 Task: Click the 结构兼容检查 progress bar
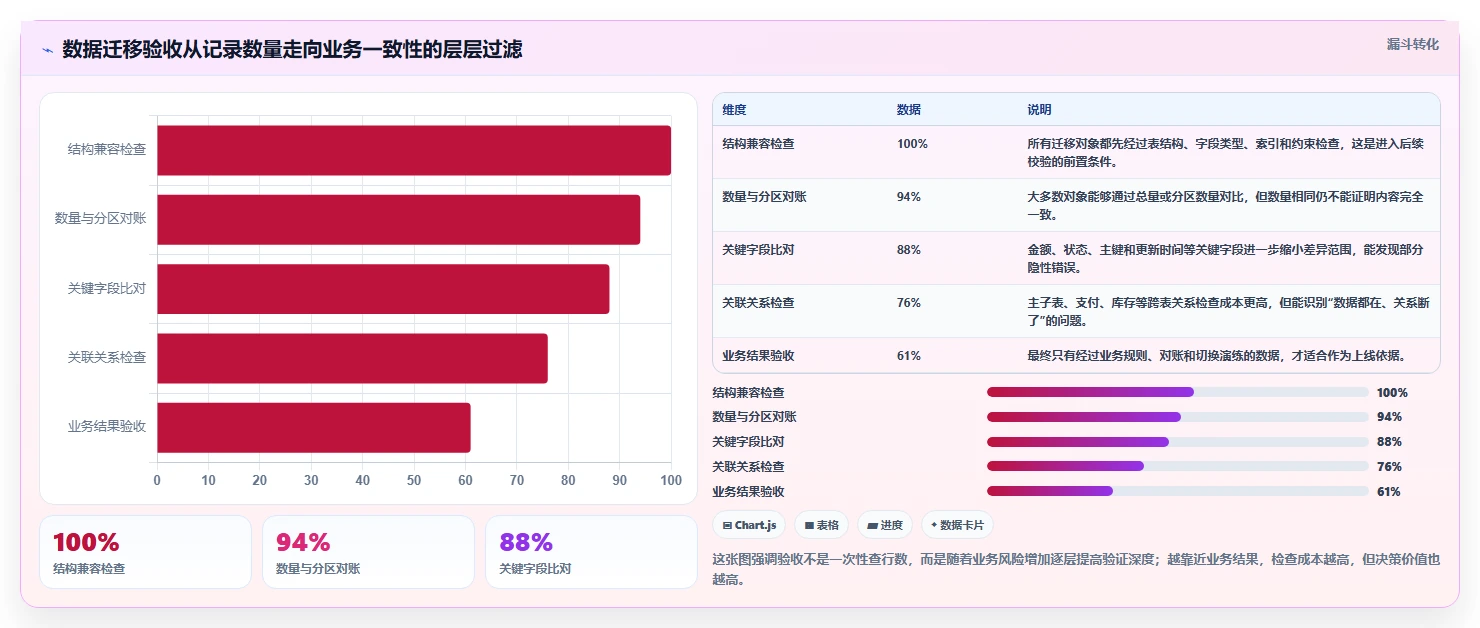(x=1178, y=392)
